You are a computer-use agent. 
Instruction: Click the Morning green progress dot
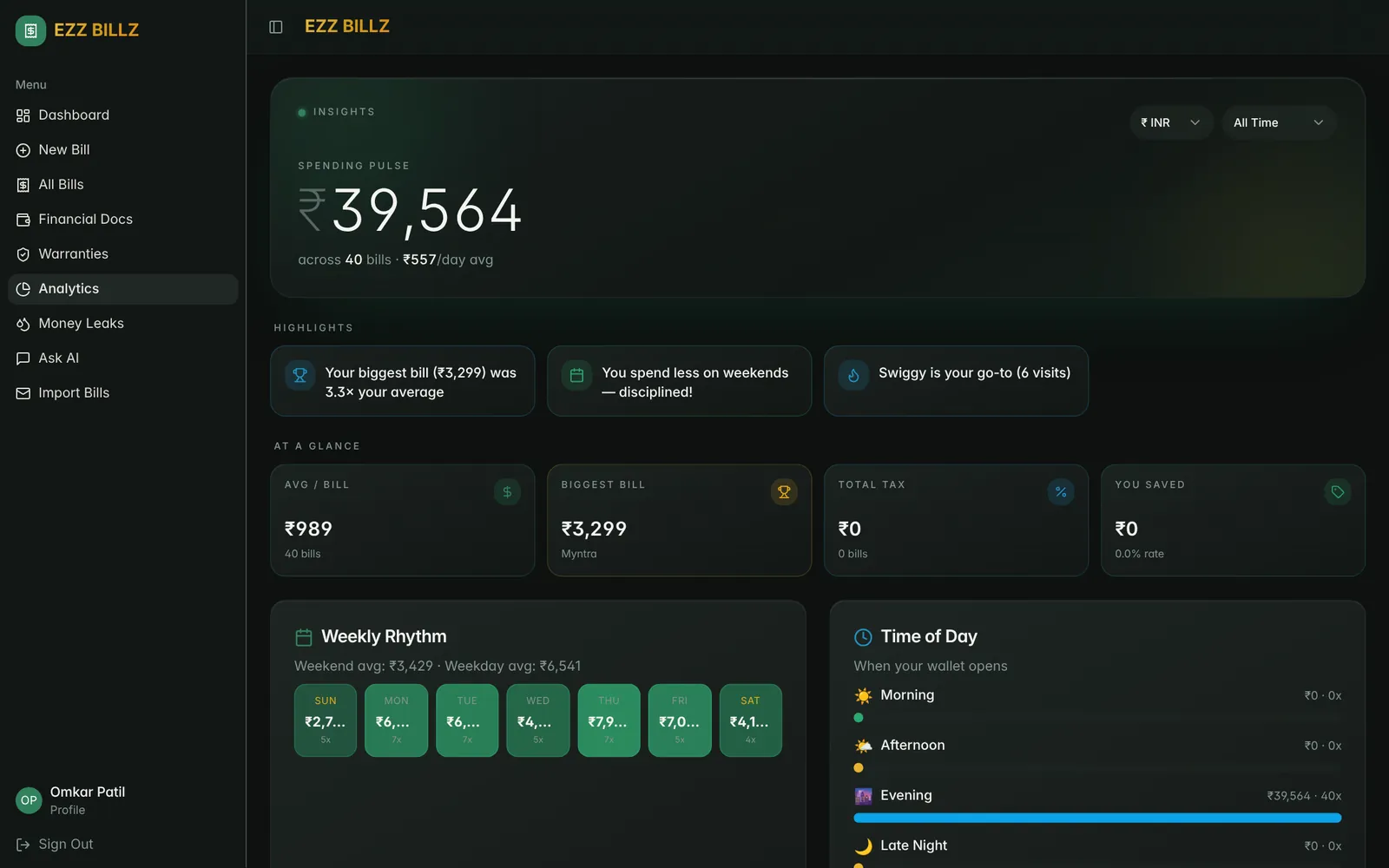(859, 718)
